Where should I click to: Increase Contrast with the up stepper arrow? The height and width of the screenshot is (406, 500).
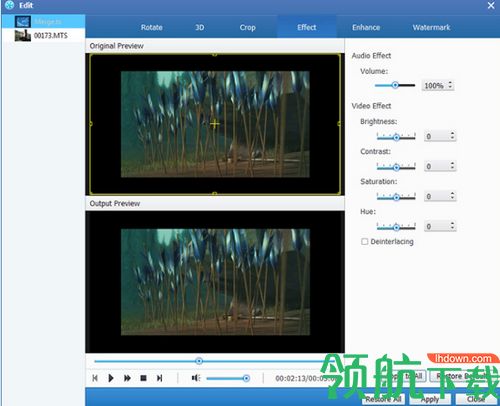point(452,163)
